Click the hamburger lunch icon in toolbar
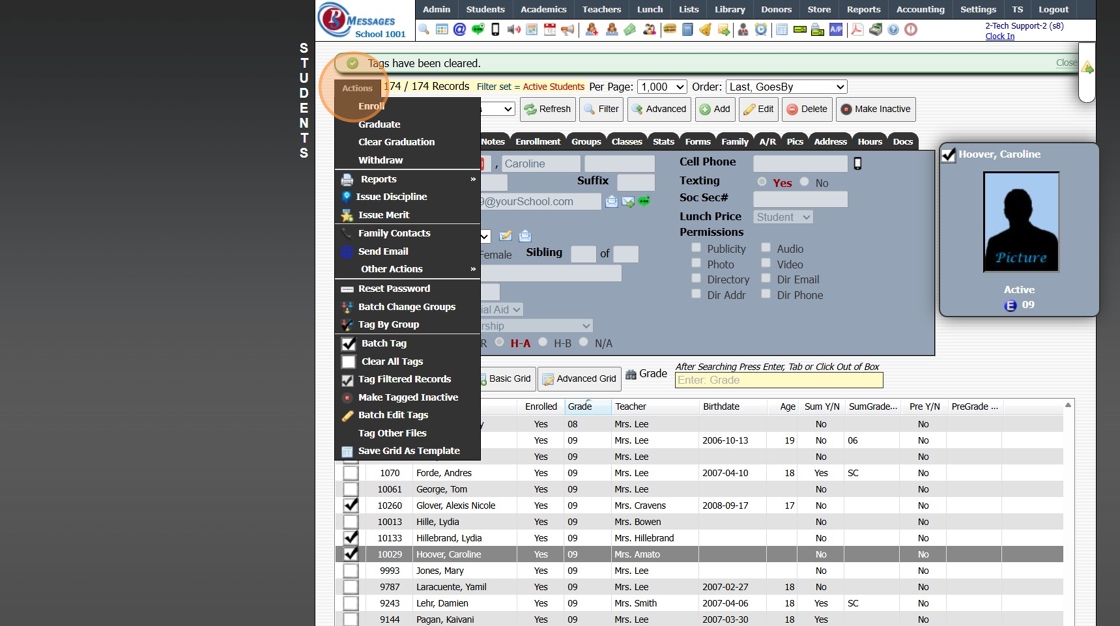Viewport: 1120px width, 626px height. (x=669, y=30)
